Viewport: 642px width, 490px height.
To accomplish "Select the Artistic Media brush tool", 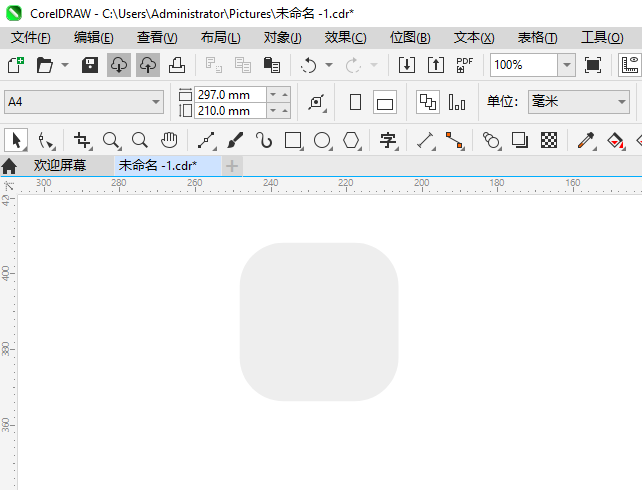I will [x=235, y=140].
